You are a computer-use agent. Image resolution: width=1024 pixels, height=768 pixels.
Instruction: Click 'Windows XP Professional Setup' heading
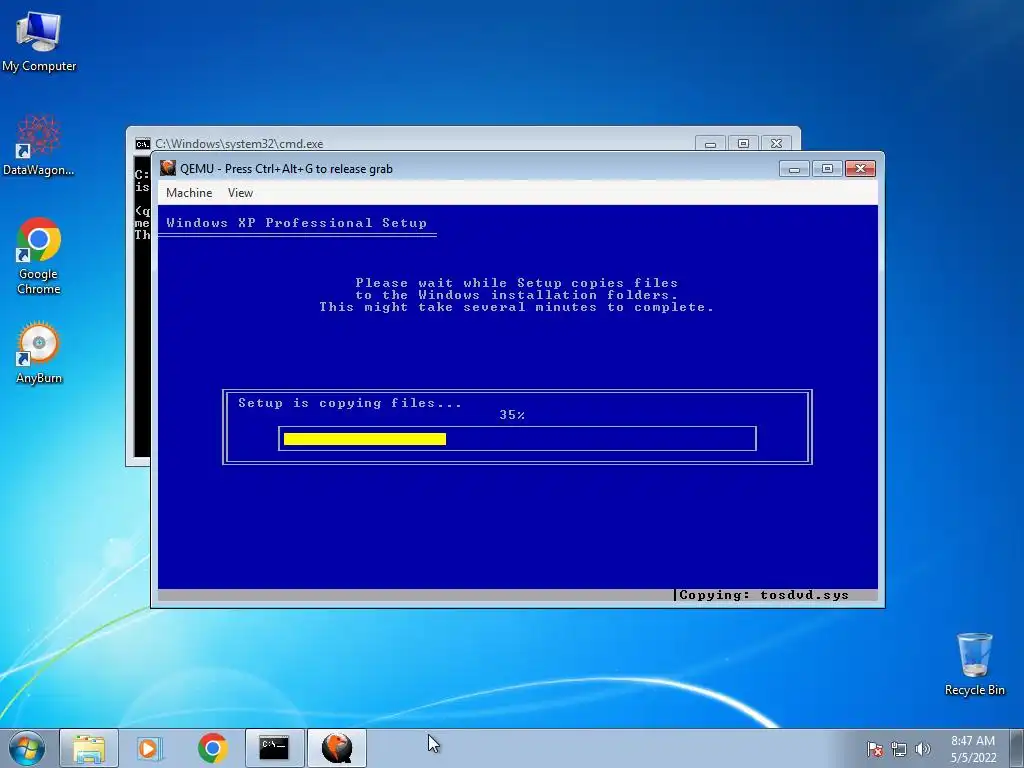(x=296, y=223)
